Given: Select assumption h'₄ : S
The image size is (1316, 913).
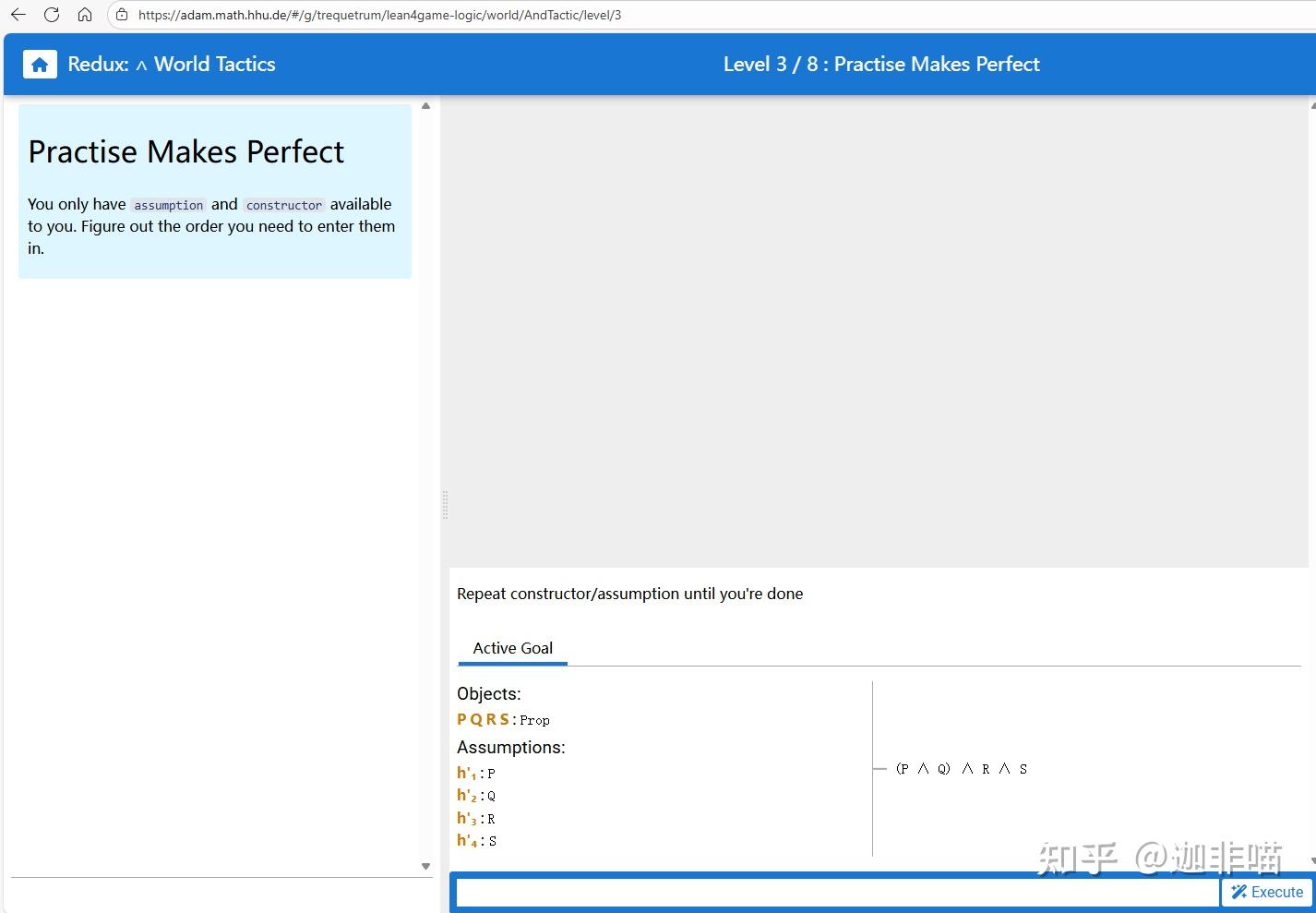Looking at the screenshot, I should (x=477, y=841).
